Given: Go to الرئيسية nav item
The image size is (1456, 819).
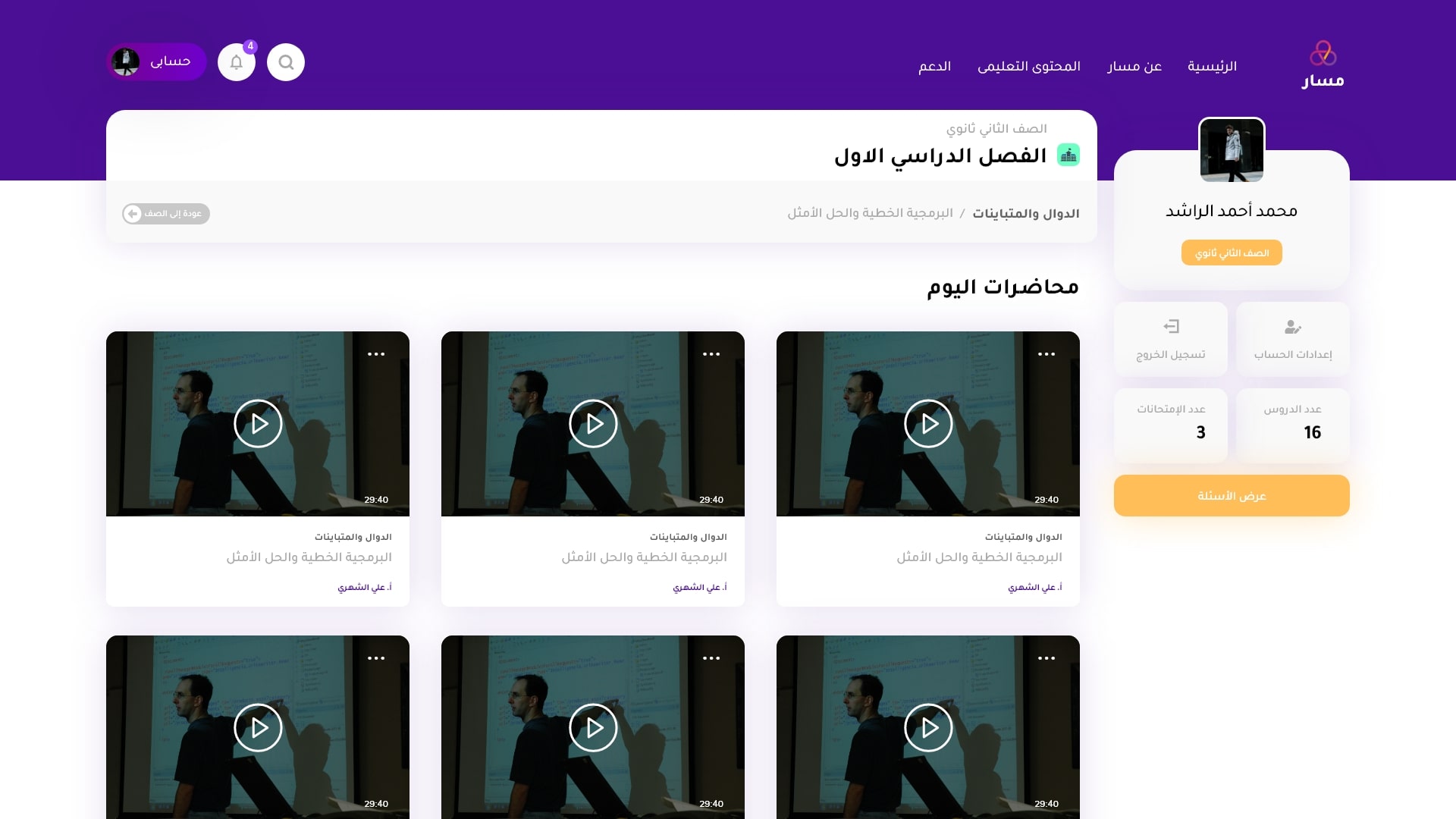Looking at the screenshot, I should (1212, 67).
